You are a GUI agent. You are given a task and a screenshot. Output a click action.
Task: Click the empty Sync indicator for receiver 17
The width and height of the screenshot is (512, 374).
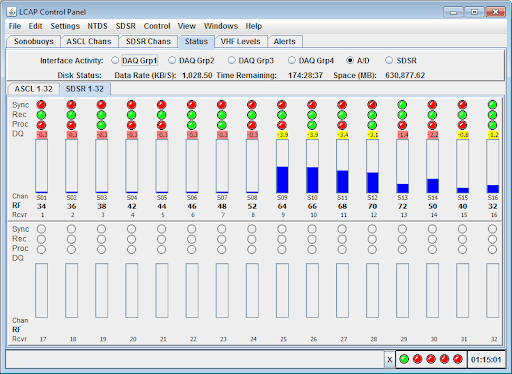click(x=41, y=229)
